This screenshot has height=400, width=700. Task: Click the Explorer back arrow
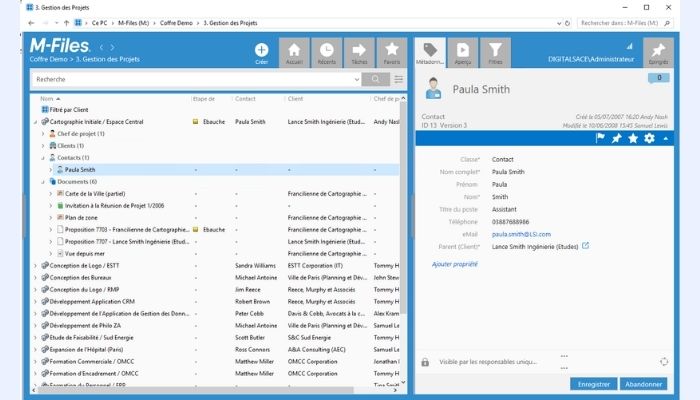point(31,23)
